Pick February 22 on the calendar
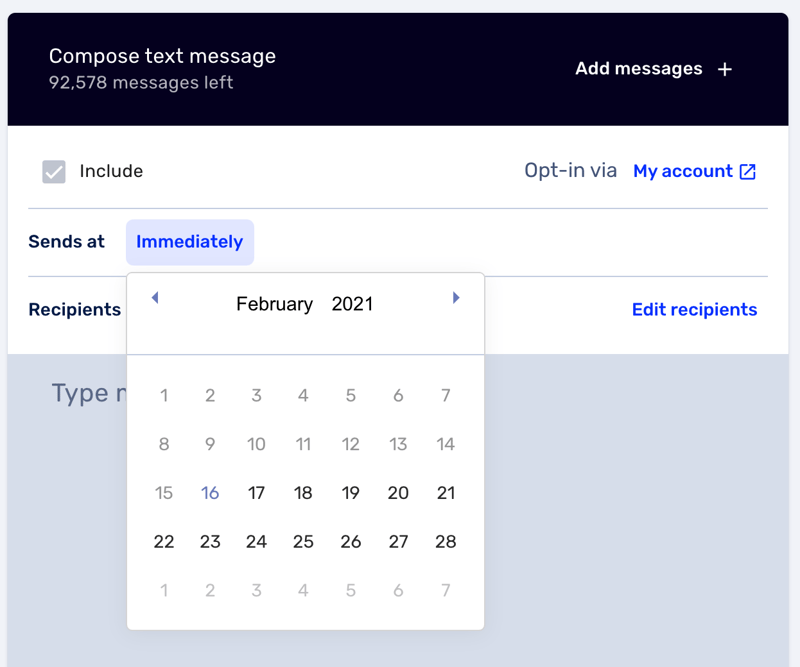800x667 pixels. 164,541
